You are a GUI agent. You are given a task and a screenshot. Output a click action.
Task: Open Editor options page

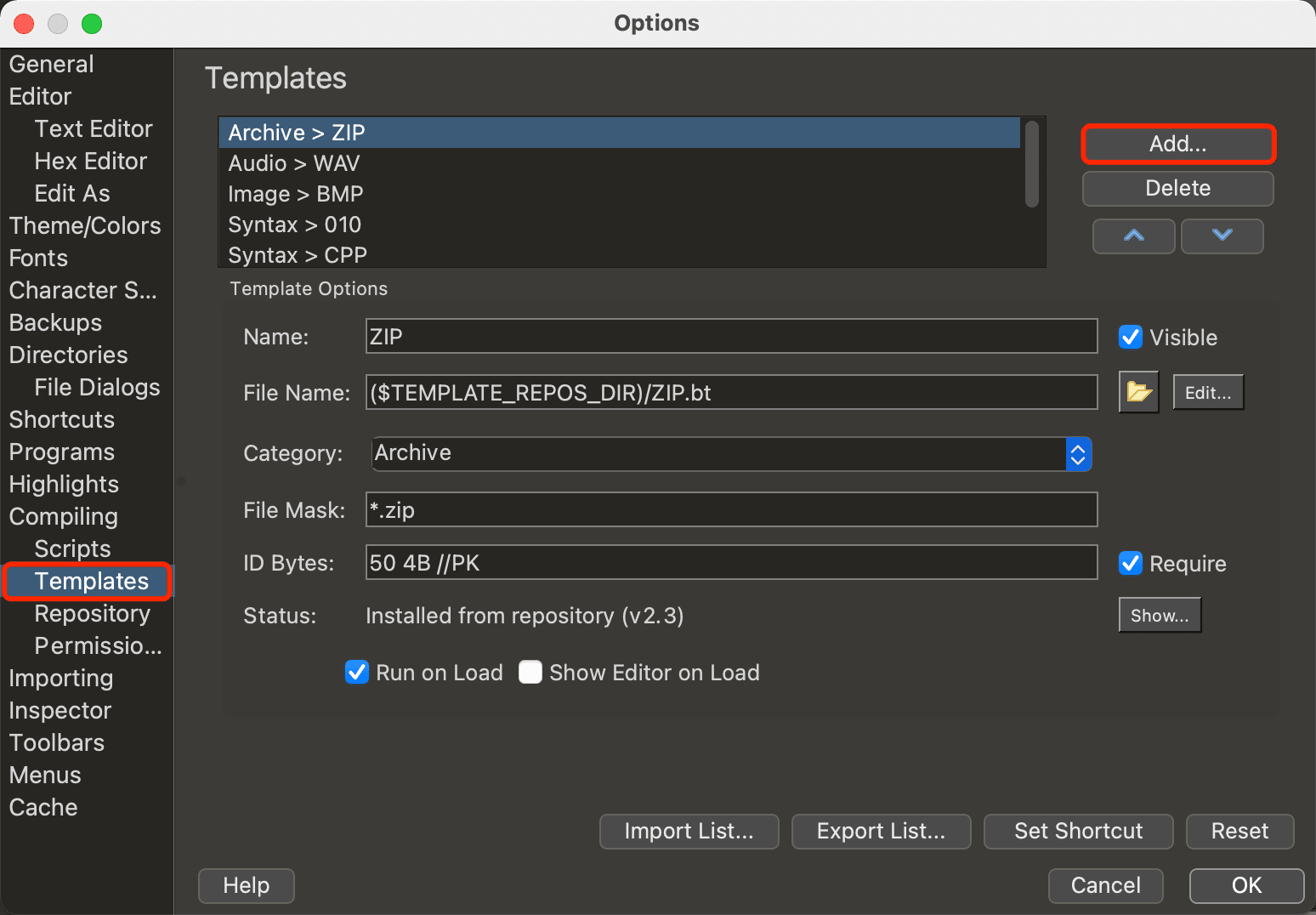pyautogui.click(x=40, y=96)
